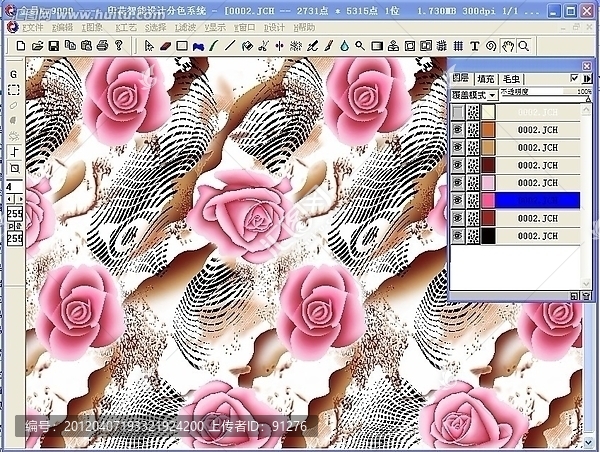Viewport: 600px width, 452px height.
Task: Switch to the 填充 fill tab
Action: click(486, 79)
